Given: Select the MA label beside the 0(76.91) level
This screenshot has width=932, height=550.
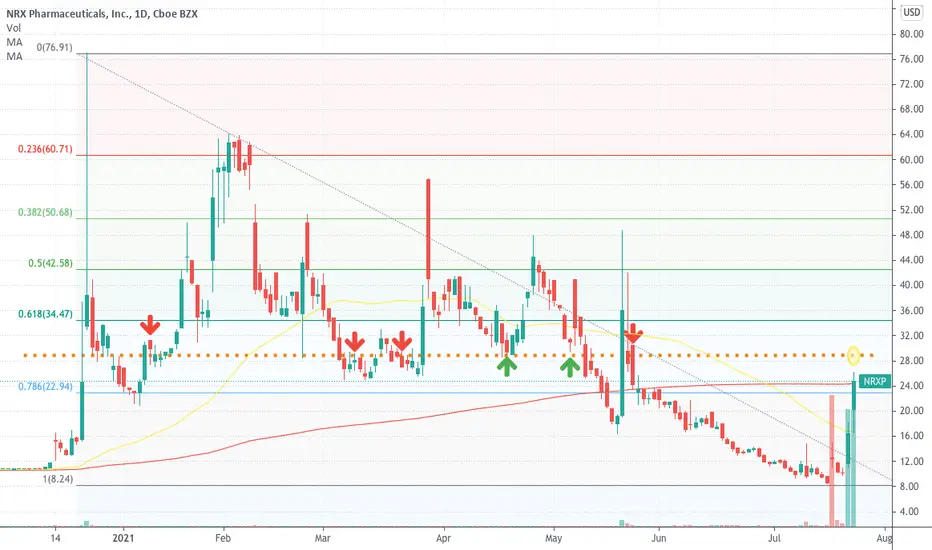Looking at the screenshot, I should coord(14,56).
